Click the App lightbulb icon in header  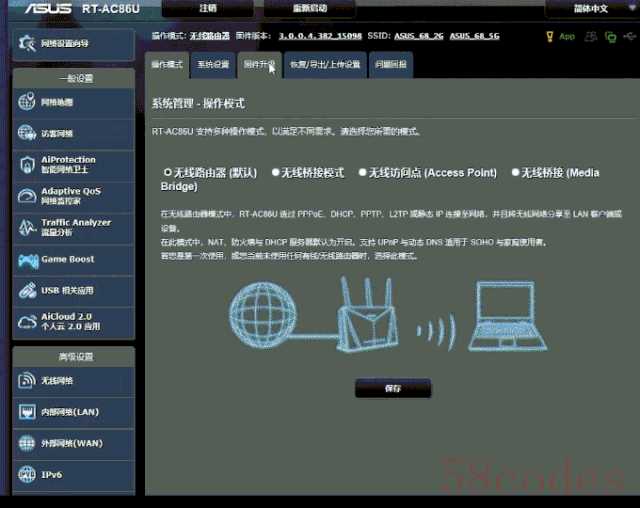pos(550,36)
